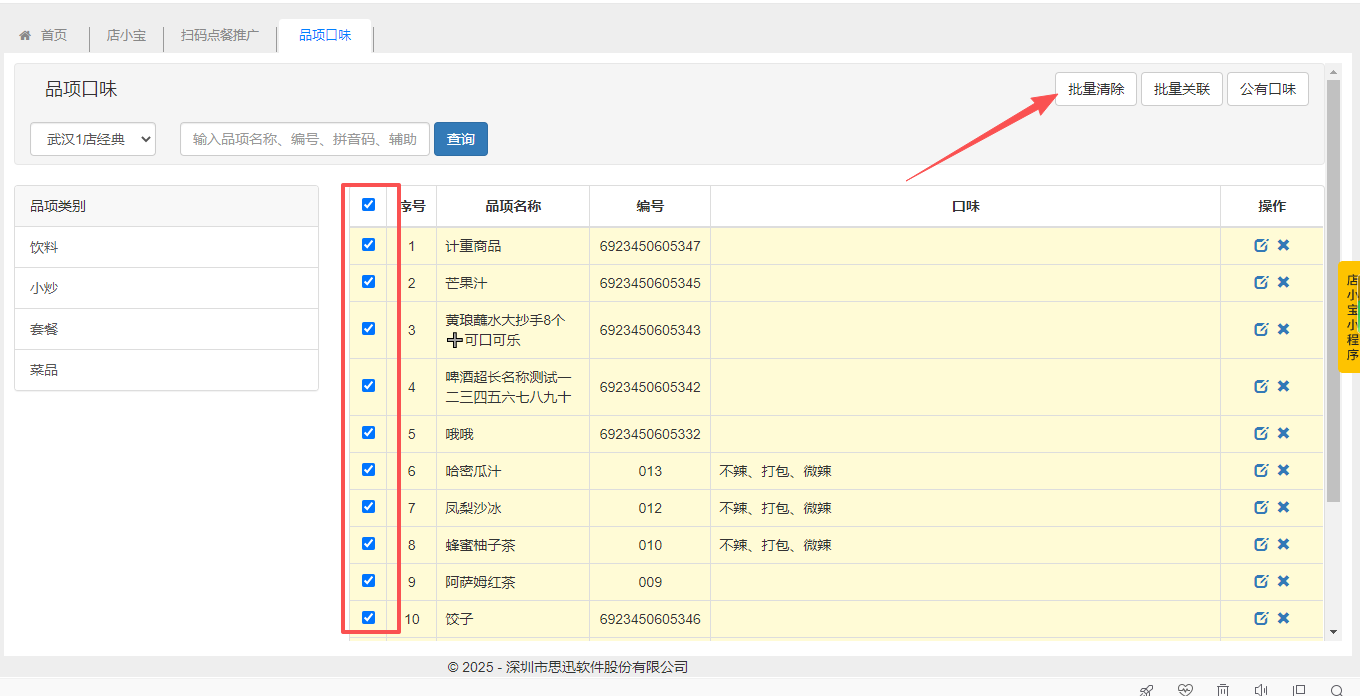Click the home icon on 首页 tab
The width and height of the screenshot is (1360, 696).
coord(26,35)
